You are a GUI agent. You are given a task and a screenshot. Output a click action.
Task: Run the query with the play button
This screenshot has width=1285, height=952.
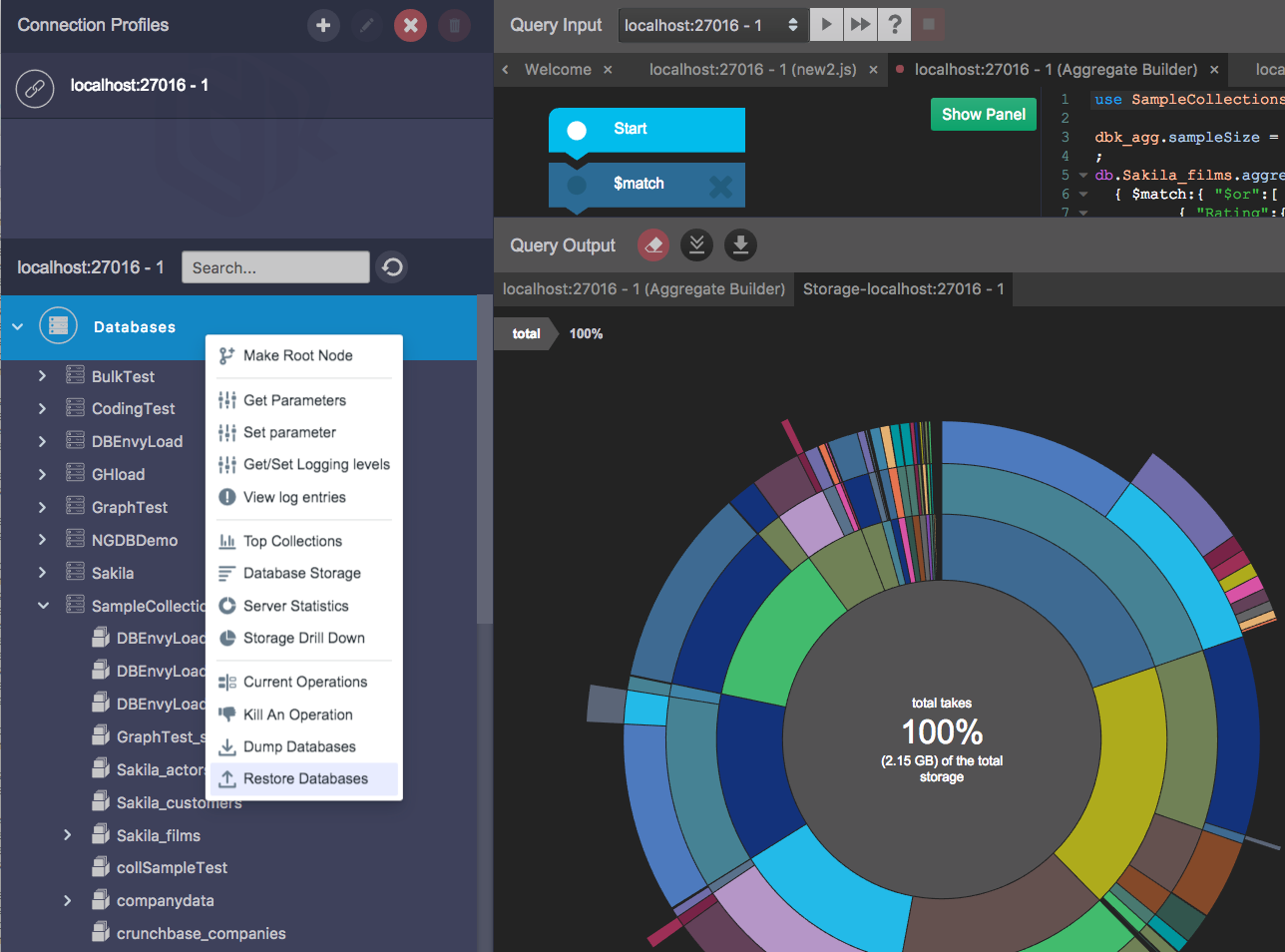pyautogui.click(x=826, y=25)
